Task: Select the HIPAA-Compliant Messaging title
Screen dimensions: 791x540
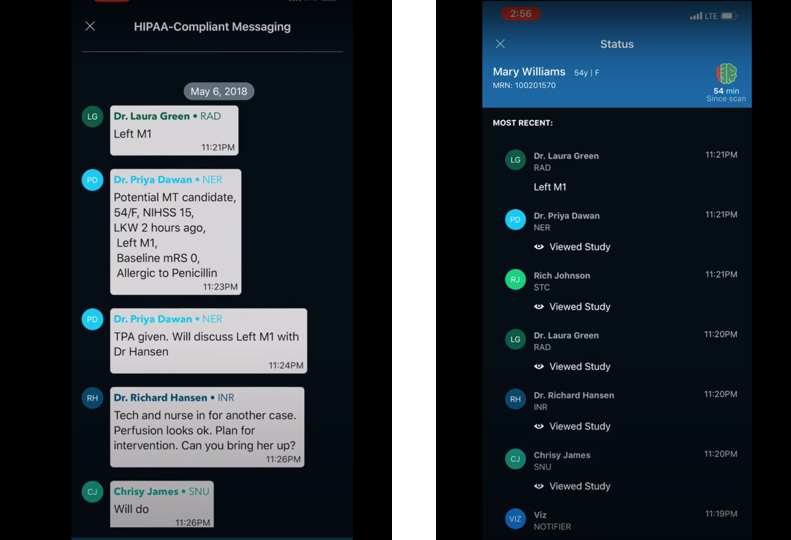Action: pos(212,27)
